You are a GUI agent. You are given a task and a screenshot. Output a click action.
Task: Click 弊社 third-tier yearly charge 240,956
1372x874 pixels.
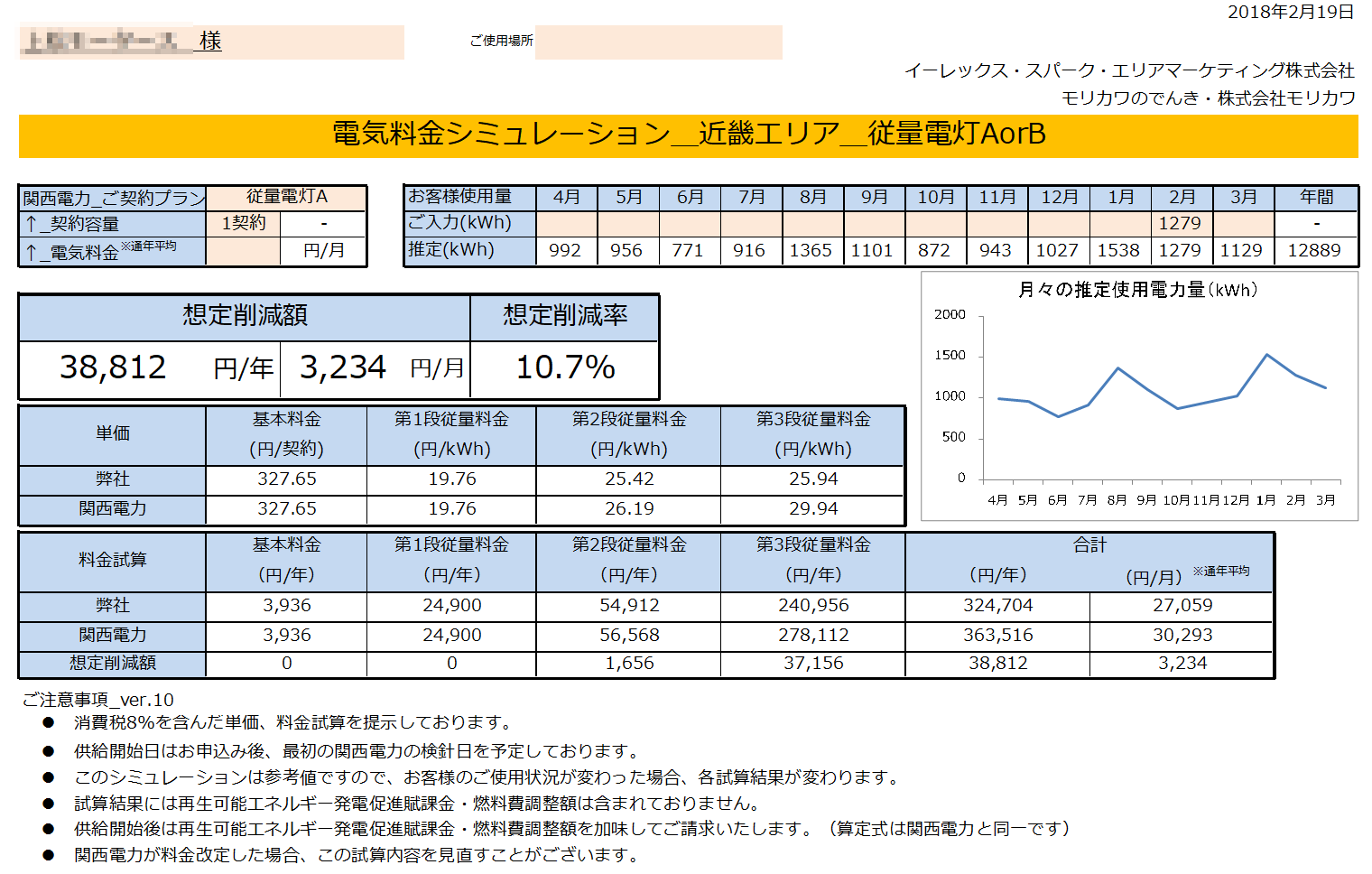point(813,606)
